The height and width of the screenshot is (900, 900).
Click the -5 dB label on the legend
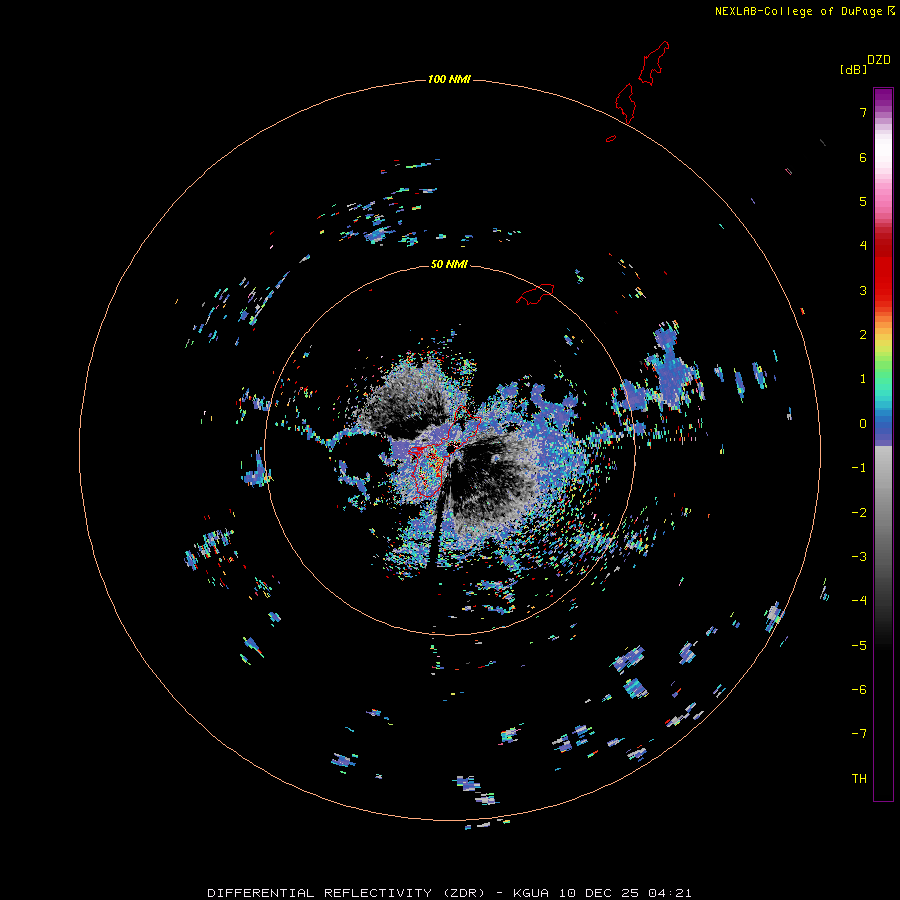(859, 646)
